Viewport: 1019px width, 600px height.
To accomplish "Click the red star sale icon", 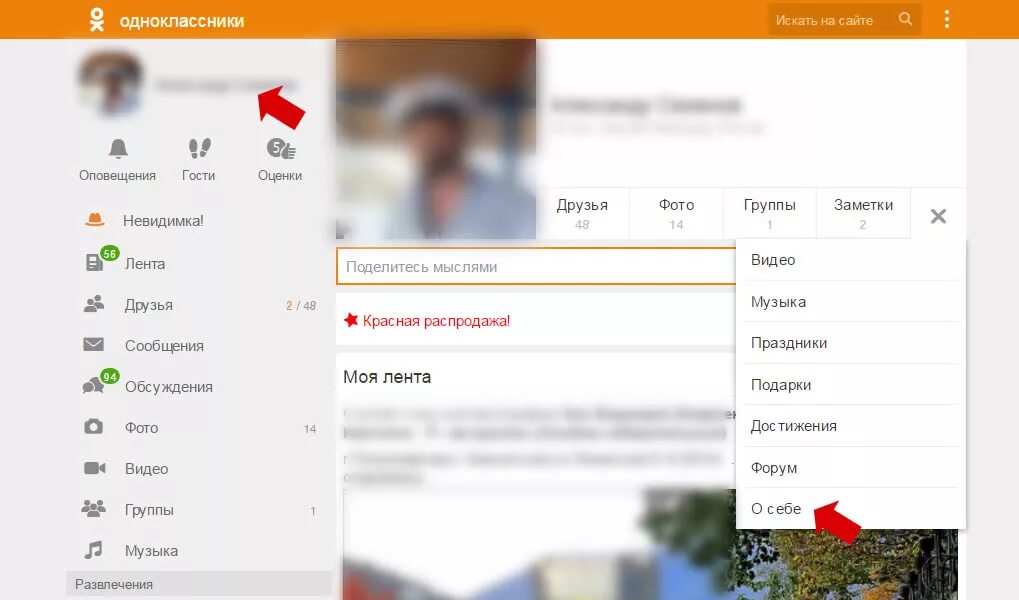I will [x=351, y=320].
